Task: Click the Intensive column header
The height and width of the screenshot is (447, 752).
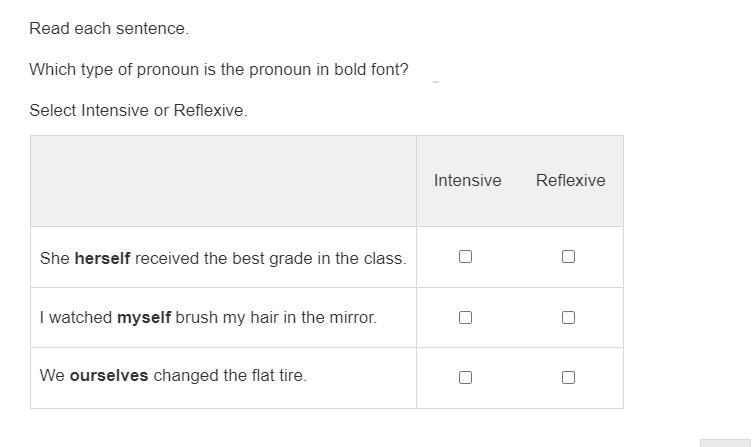Action: [467, 181]
